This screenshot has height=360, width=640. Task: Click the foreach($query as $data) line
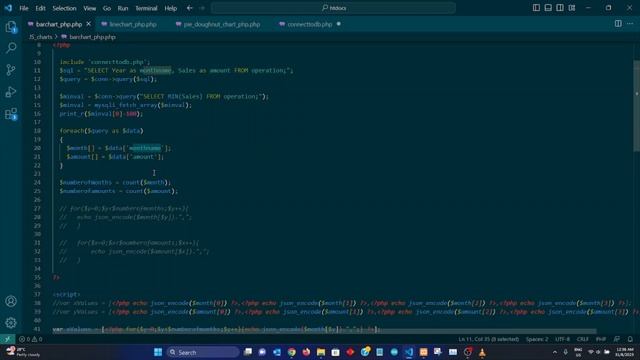(101, 131)
